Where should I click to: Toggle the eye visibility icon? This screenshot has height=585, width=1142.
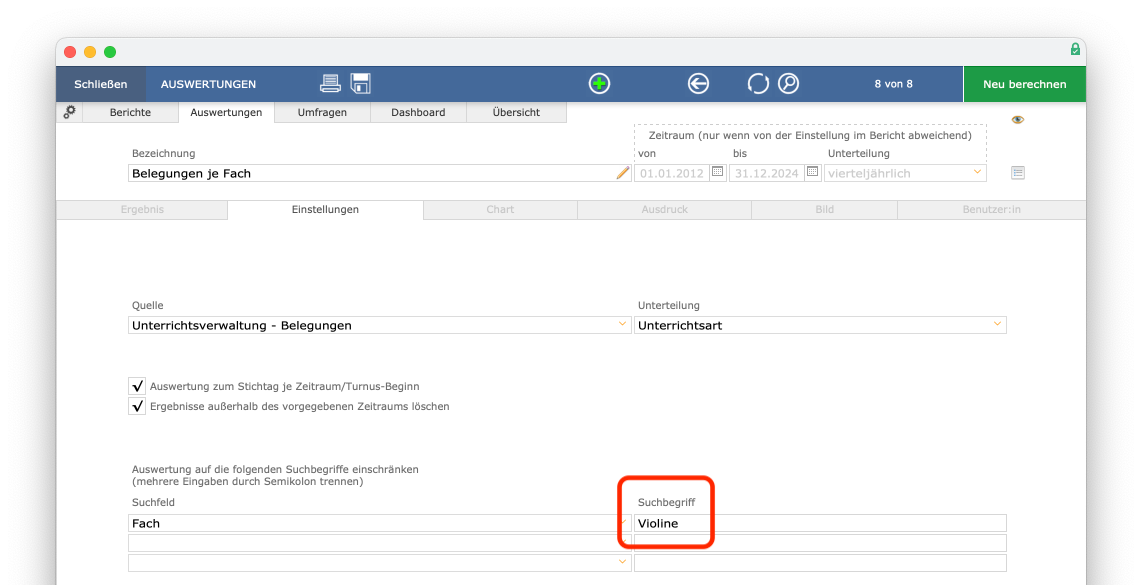tap(1018, 119)
